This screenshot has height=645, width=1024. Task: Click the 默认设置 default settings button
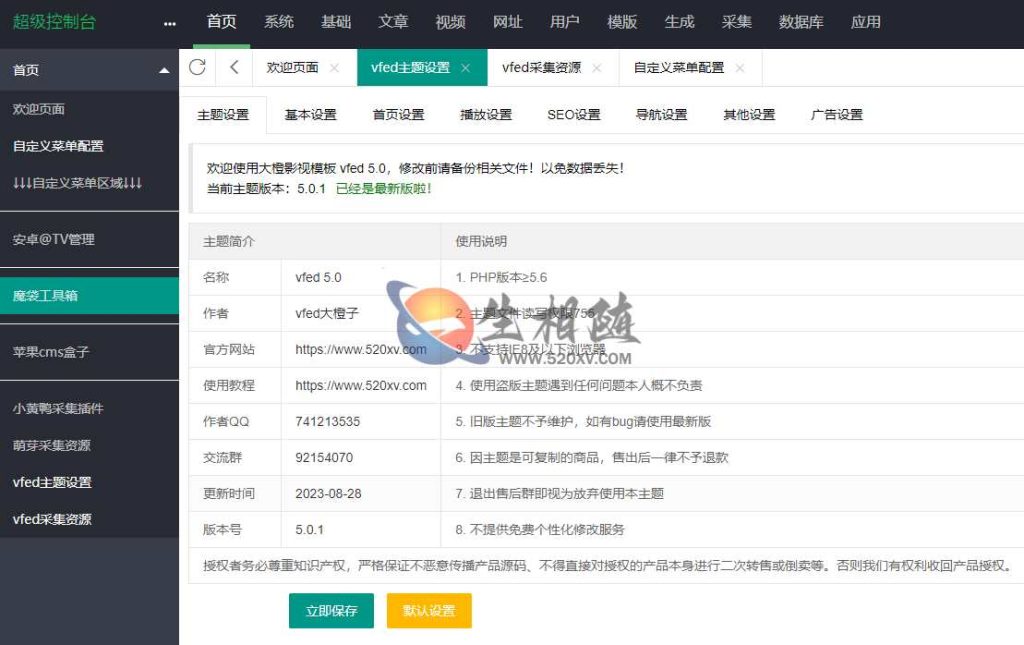point(428,611)
